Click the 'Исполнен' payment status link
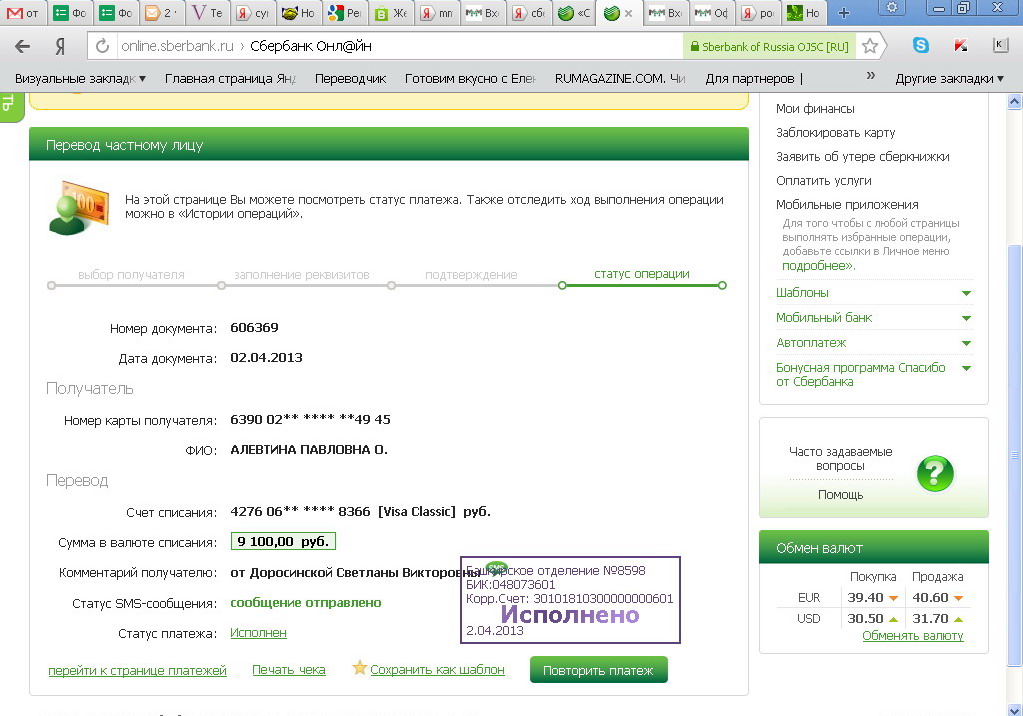 tap(258, 632)
